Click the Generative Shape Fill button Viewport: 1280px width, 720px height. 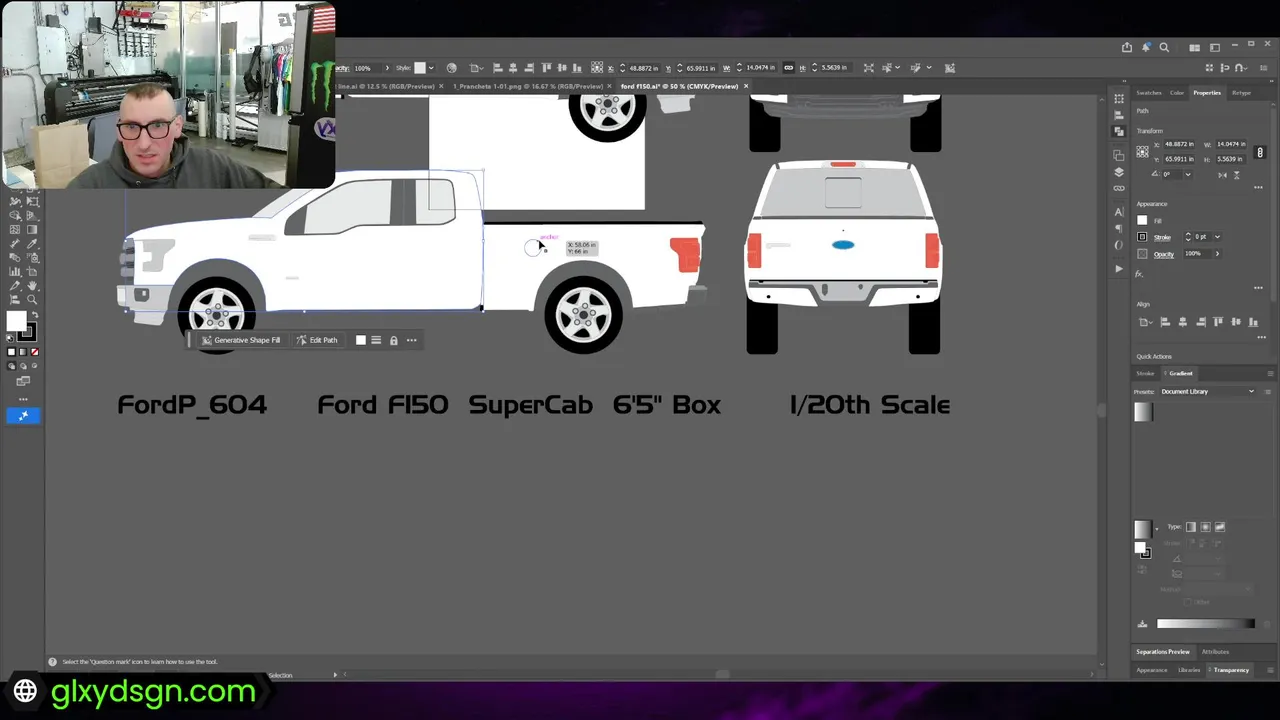(240, 340)
